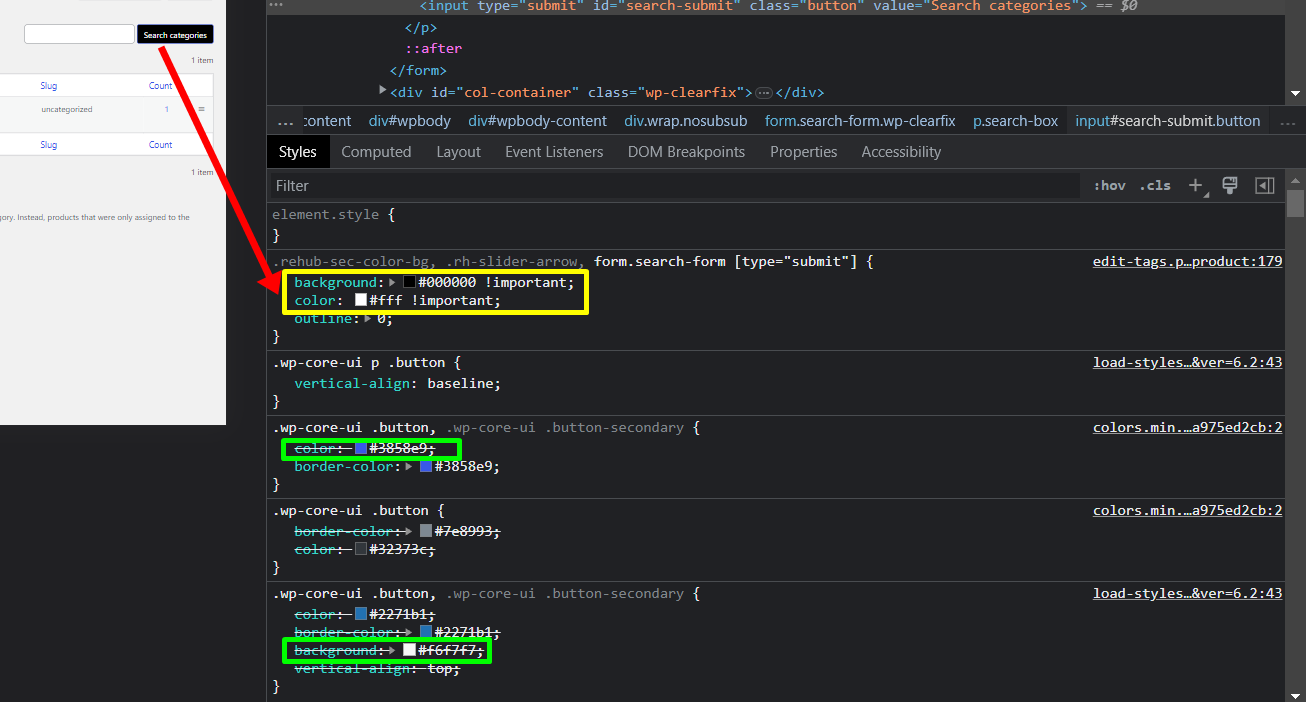This screenshot has width=1306, height=702.
Task: Click the category search text box
Action: click(x=79, y=35)
